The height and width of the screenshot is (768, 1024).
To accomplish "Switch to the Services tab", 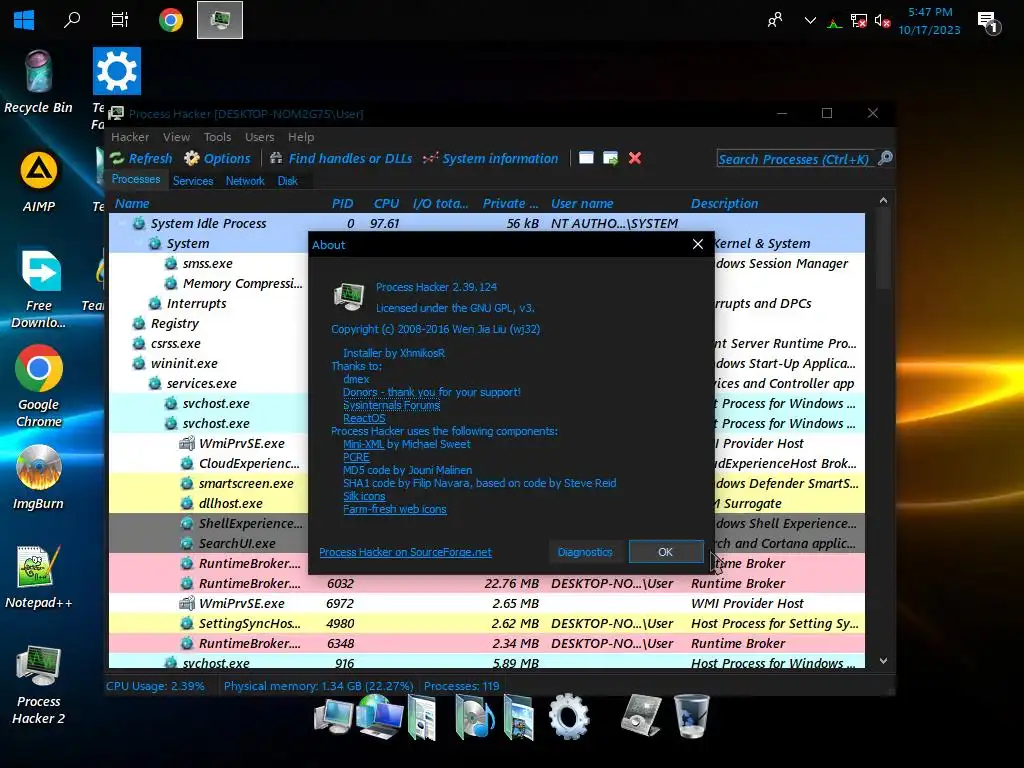I will (193, 181).
